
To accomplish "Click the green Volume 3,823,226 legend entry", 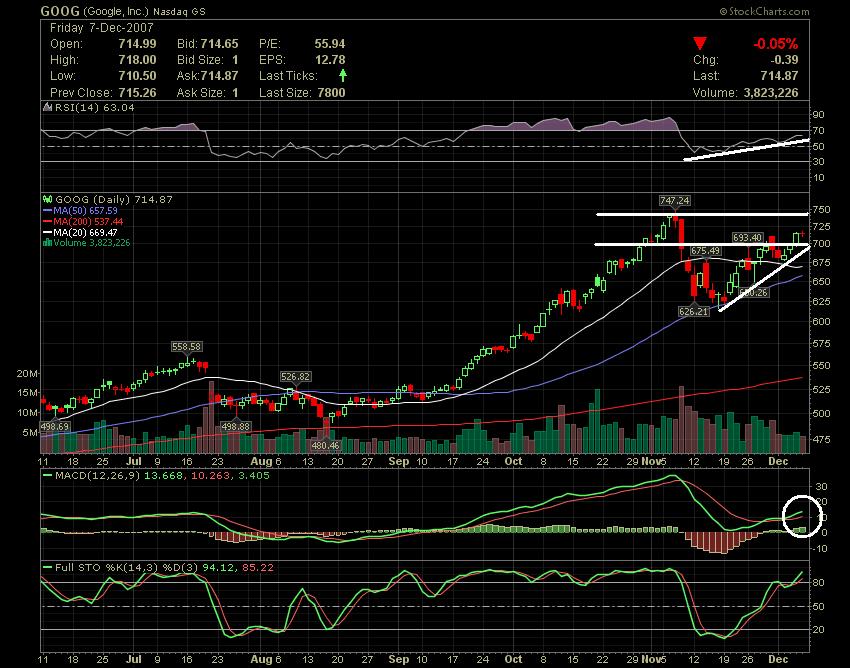I will [92, 242].
